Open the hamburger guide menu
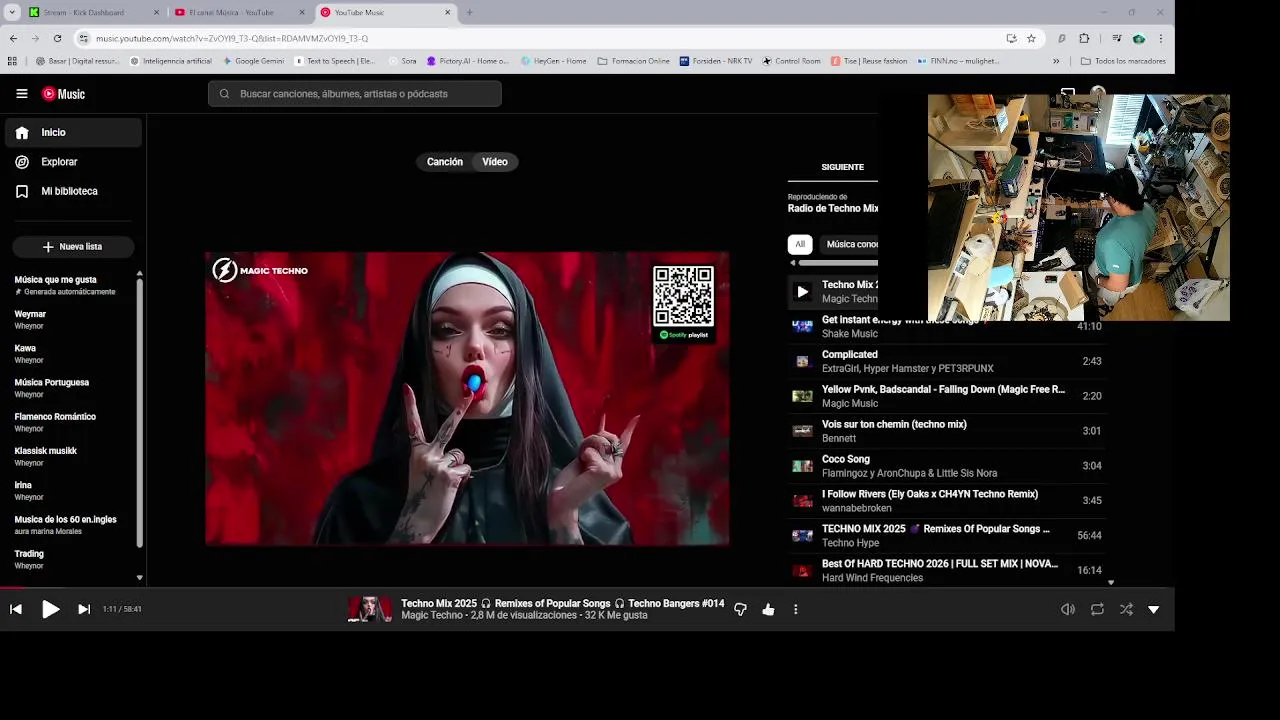The image size is (1280, 720). click(x=21, y=94)
